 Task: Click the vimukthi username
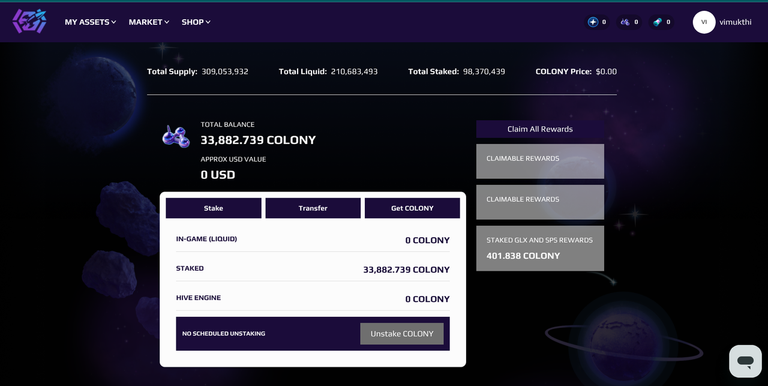click(735, 22)
